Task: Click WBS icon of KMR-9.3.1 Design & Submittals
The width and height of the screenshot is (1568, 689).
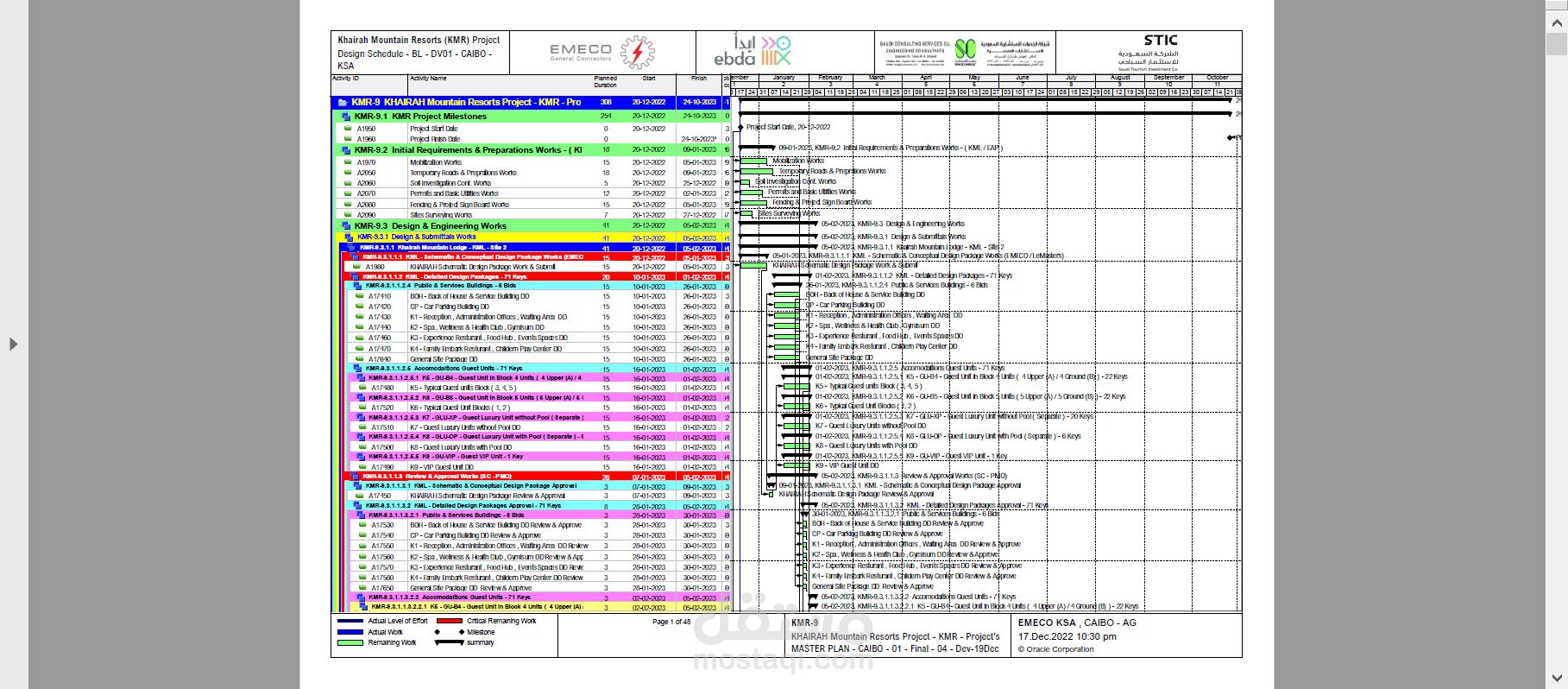Action: tap(349, 237)
